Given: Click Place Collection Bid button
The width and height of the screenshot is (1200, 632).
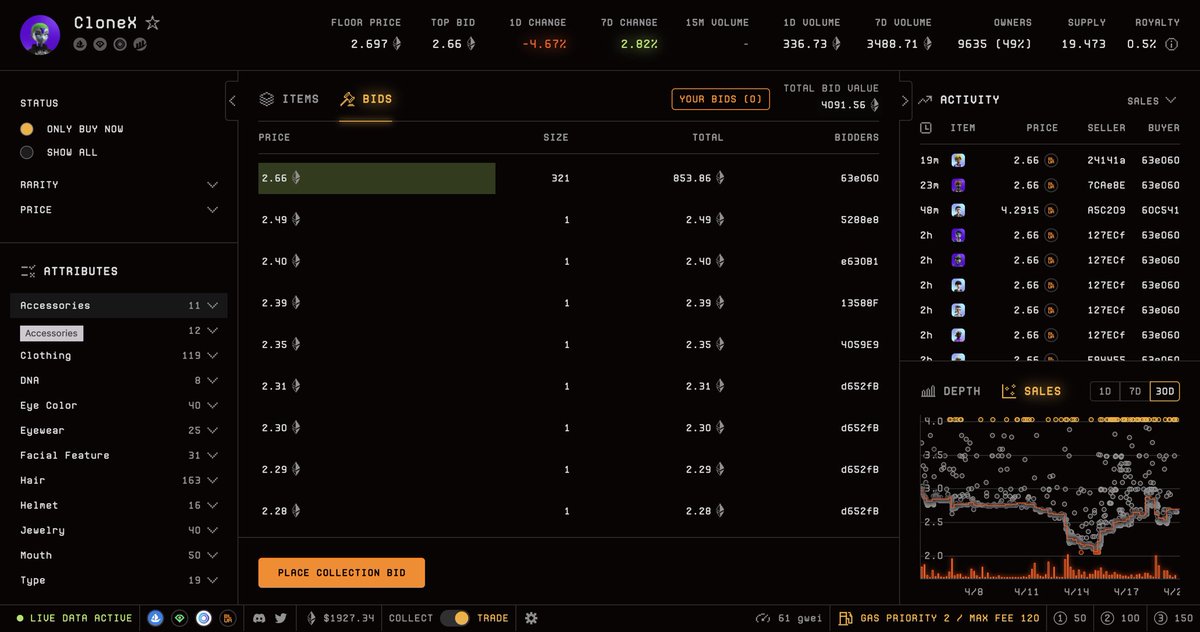Looking at the screenshot, I should click(341, 573).
